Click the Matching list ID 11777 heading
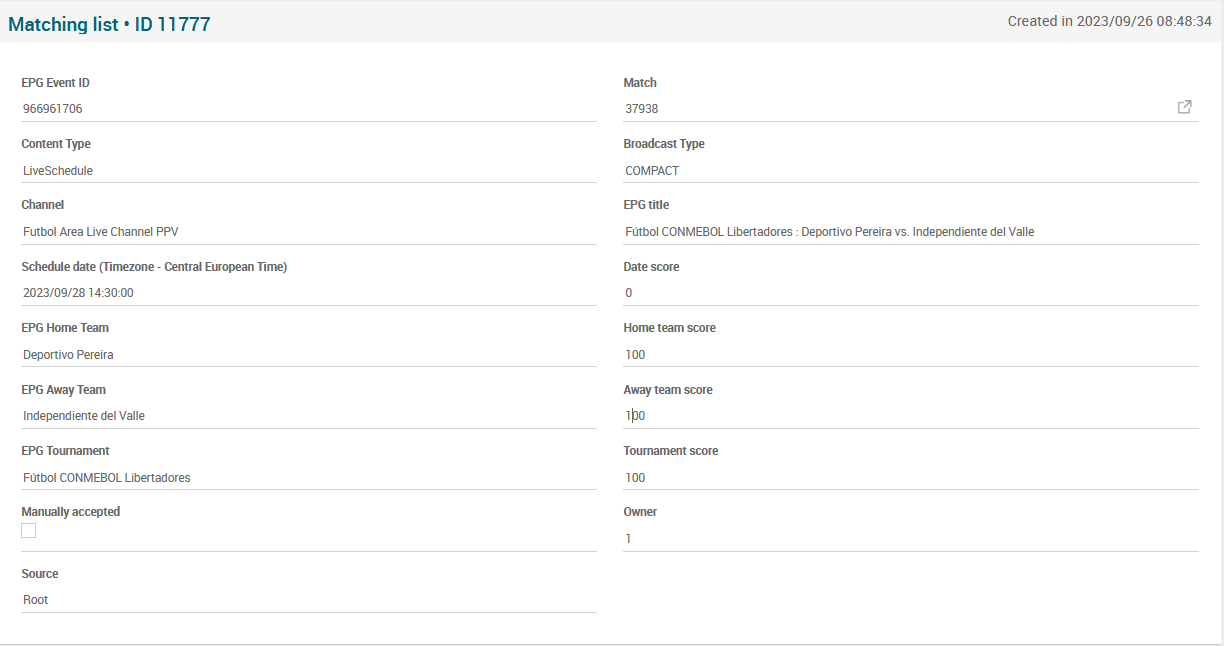Image resolution: width=1224 pixels, height=646 pixels. click(x=109, y=24)
